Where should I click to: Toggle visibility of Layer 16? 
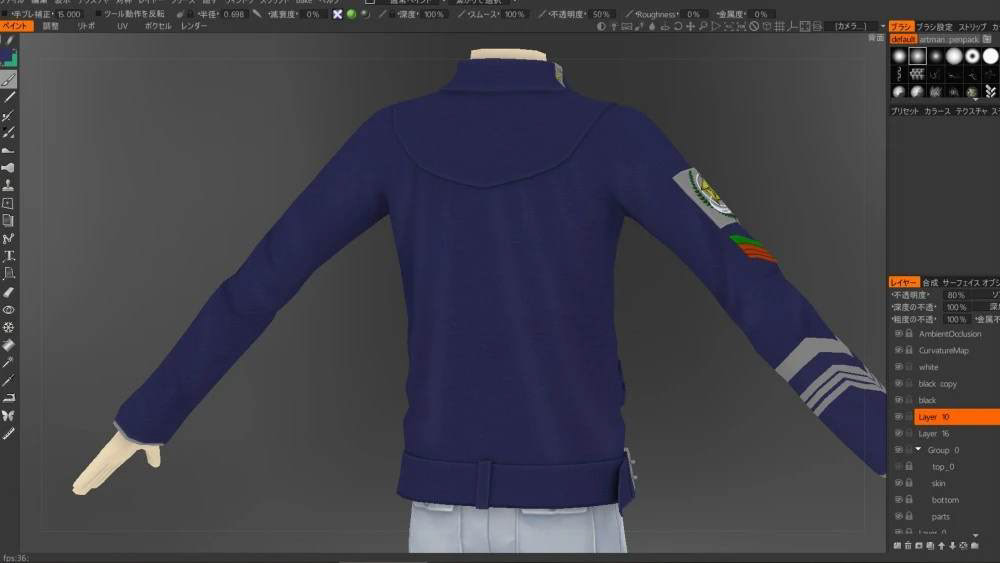coord(899,433)
